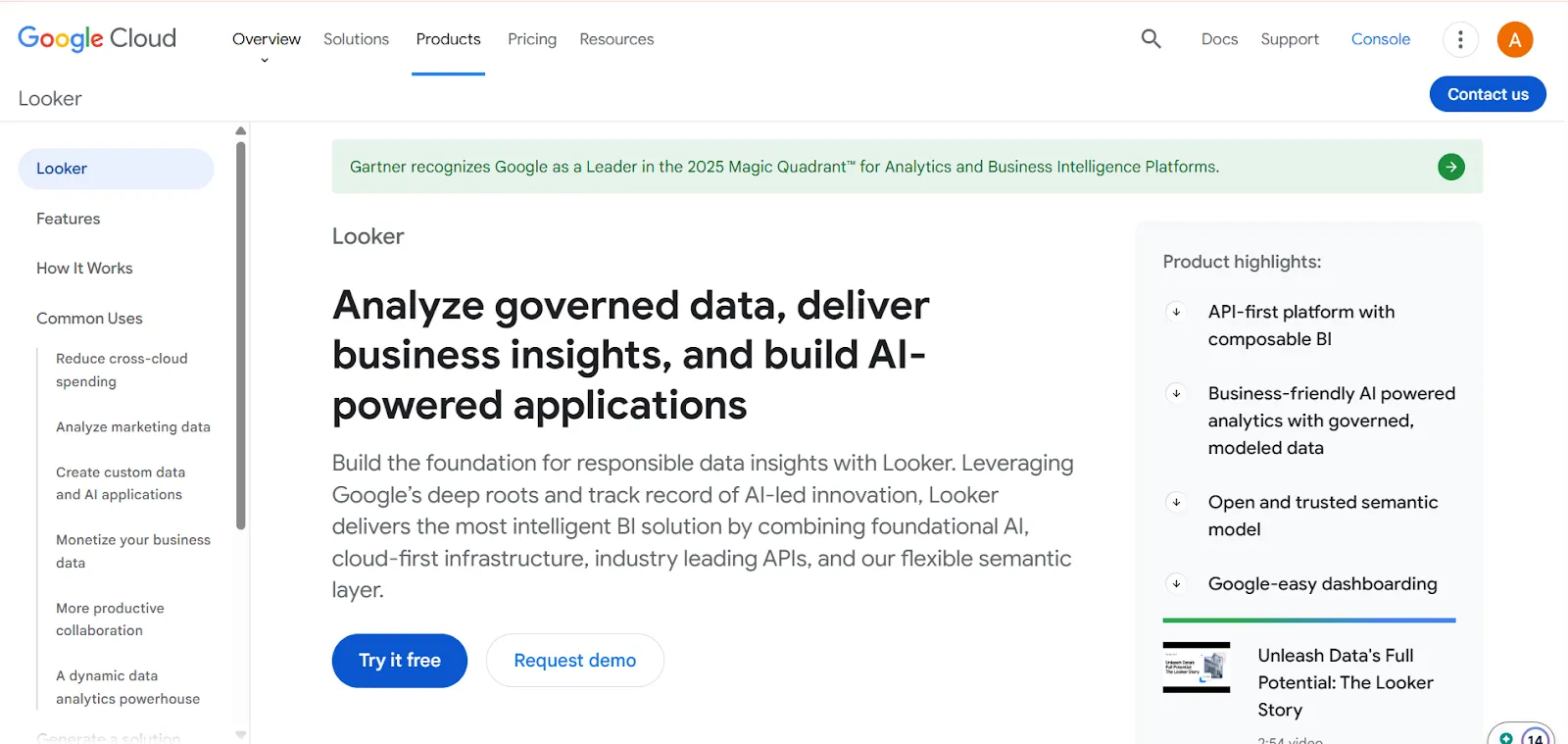Click the Looker page title in header

(50, 99)
